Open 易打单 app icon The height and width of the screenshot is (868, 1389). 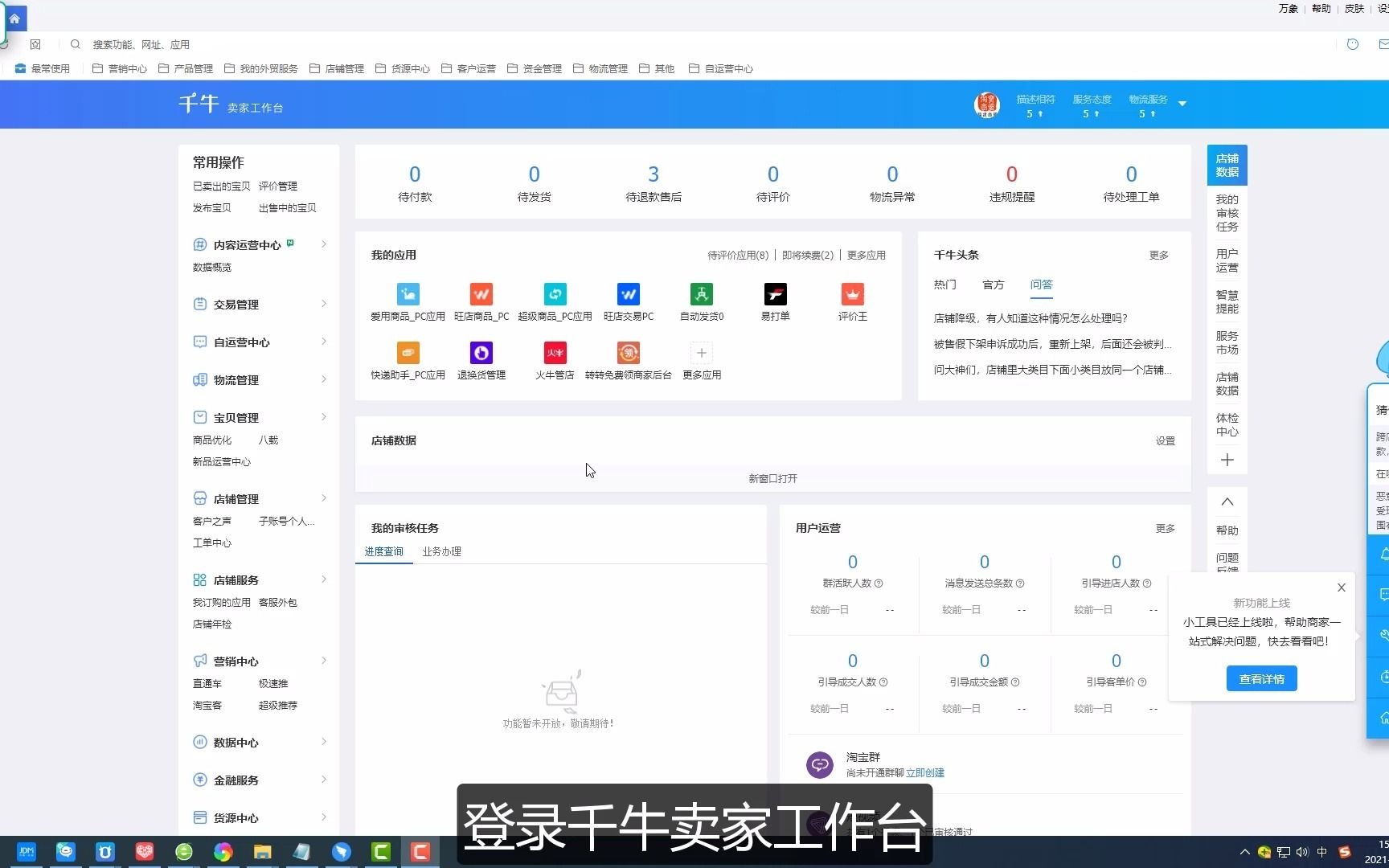[x=776, y=294]
